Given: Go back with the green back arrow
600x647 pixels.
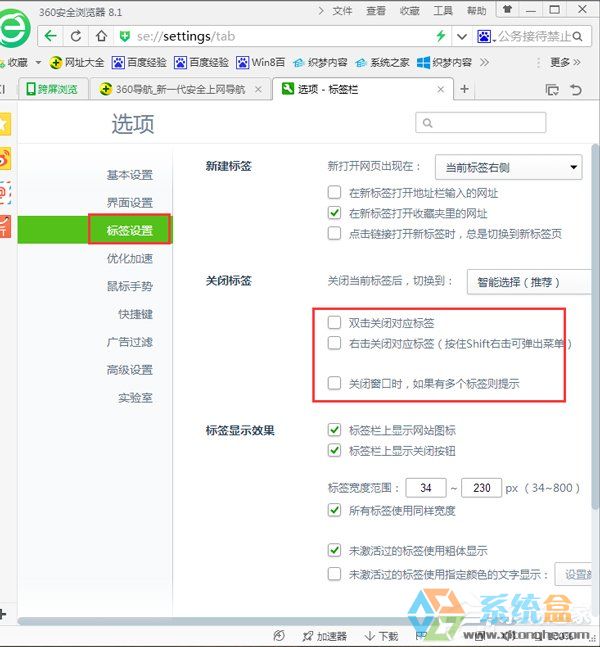Looking at the screenshot, I should point(50,36).
